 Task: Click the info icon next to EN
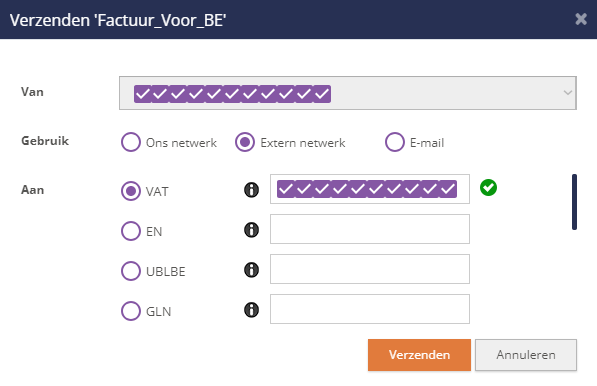(251, 230)
